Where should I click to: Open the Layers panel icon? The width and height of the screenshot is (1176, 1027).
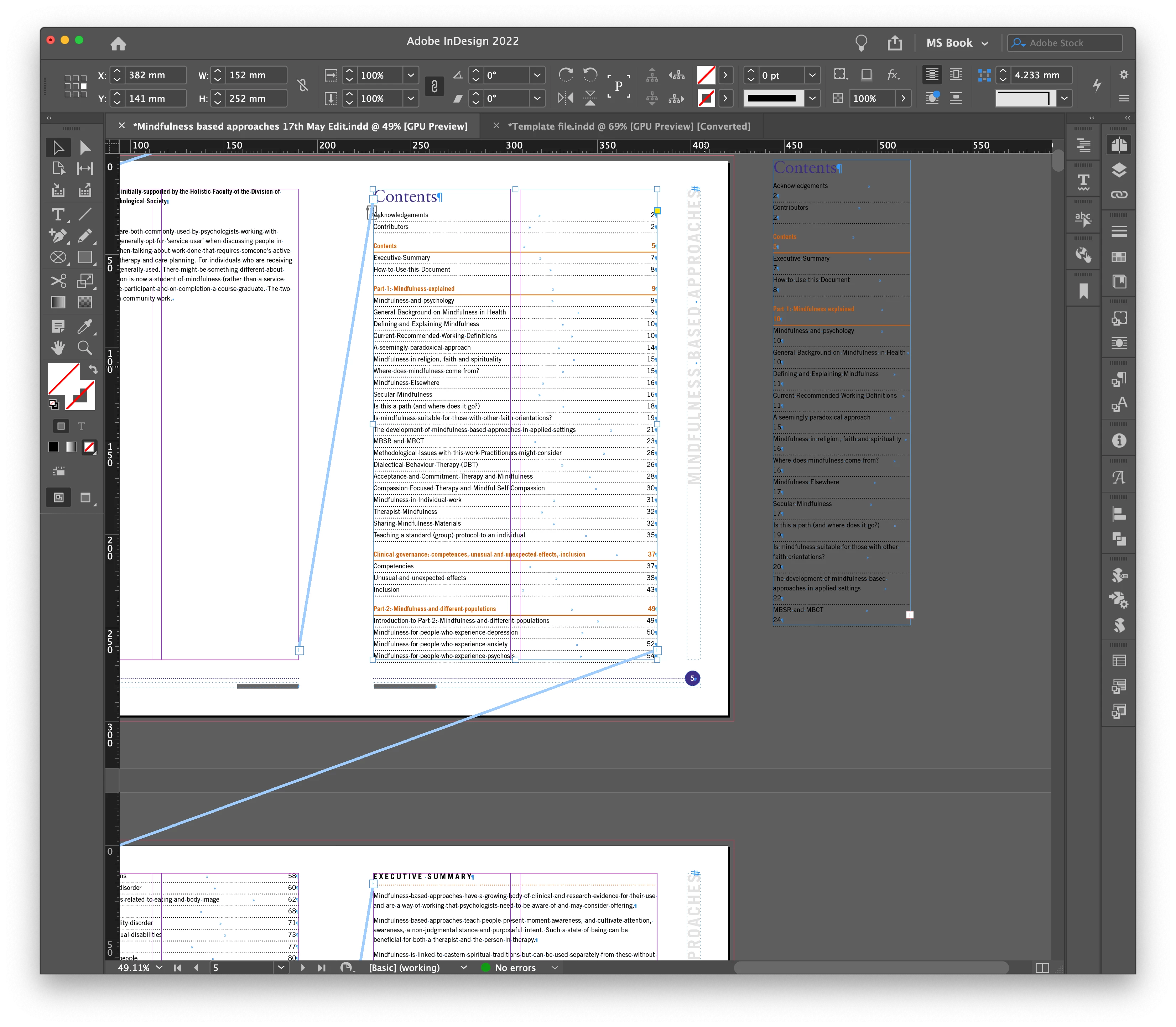(1118, 170)
